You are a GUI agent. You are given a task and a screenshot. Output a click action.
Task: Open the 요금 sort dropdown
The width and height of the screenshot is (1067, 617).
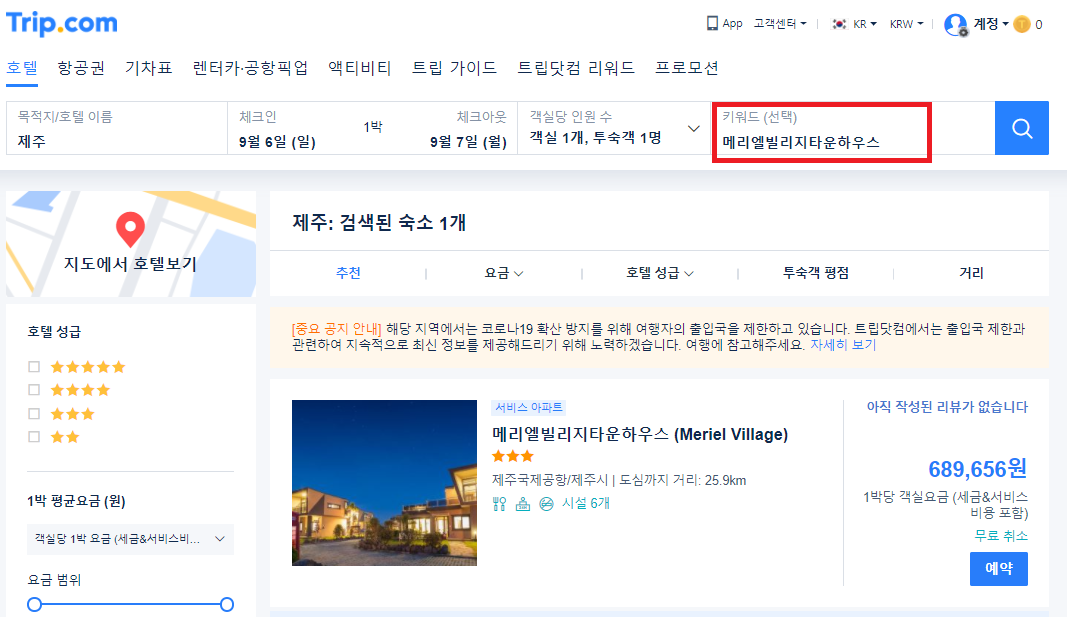pos(504,273)
